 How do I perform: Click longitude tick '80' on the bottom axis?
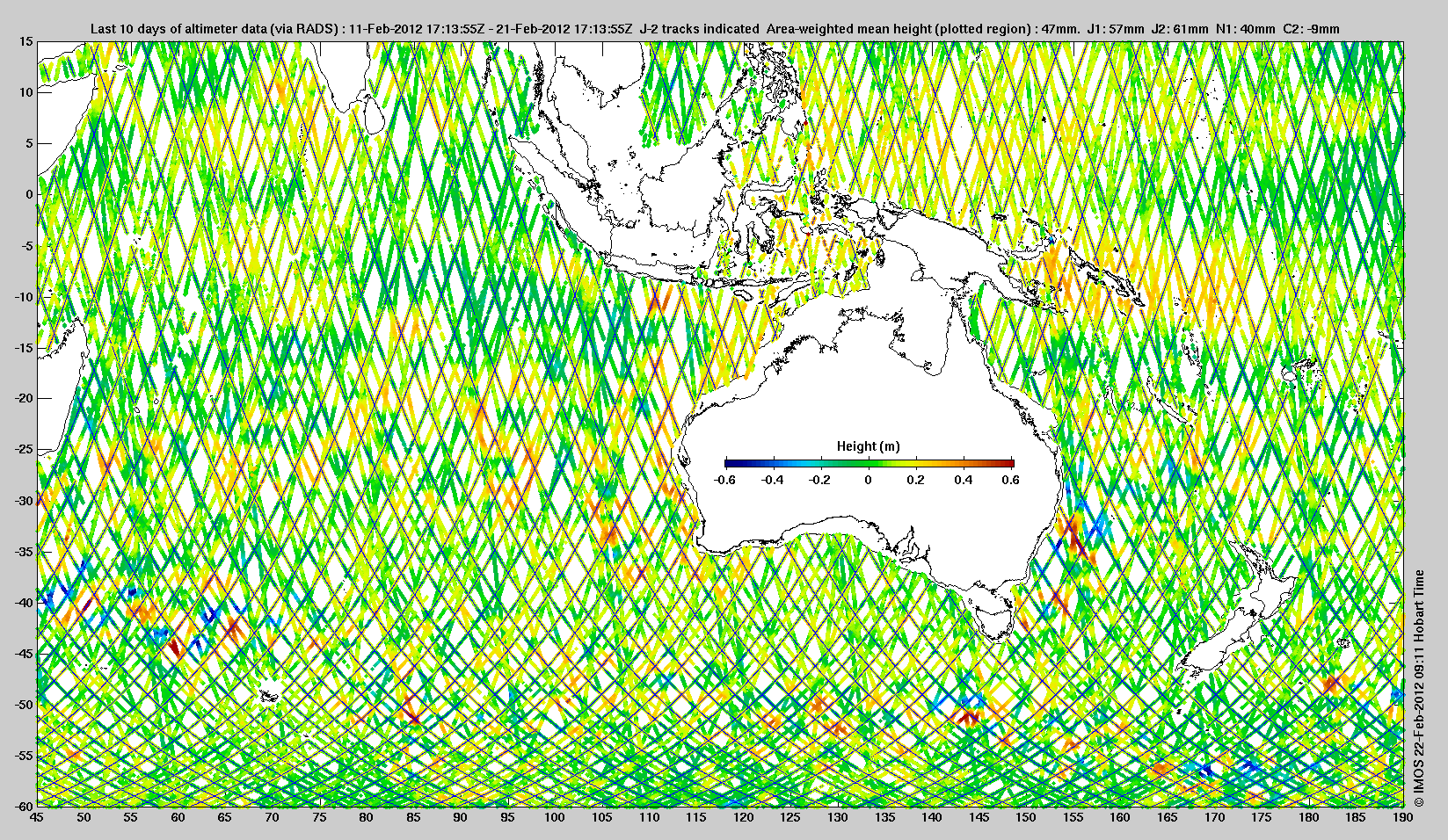366,817
